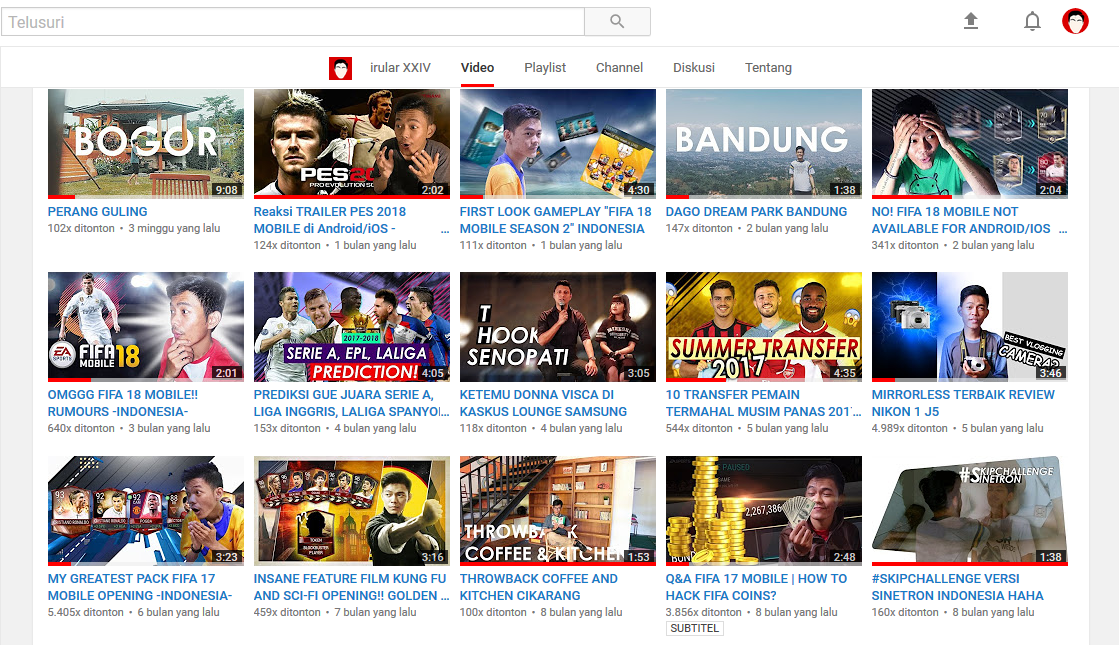Play the BOGOR thumbnail video
Screen dimensions: 1119x645
(146, 143)
